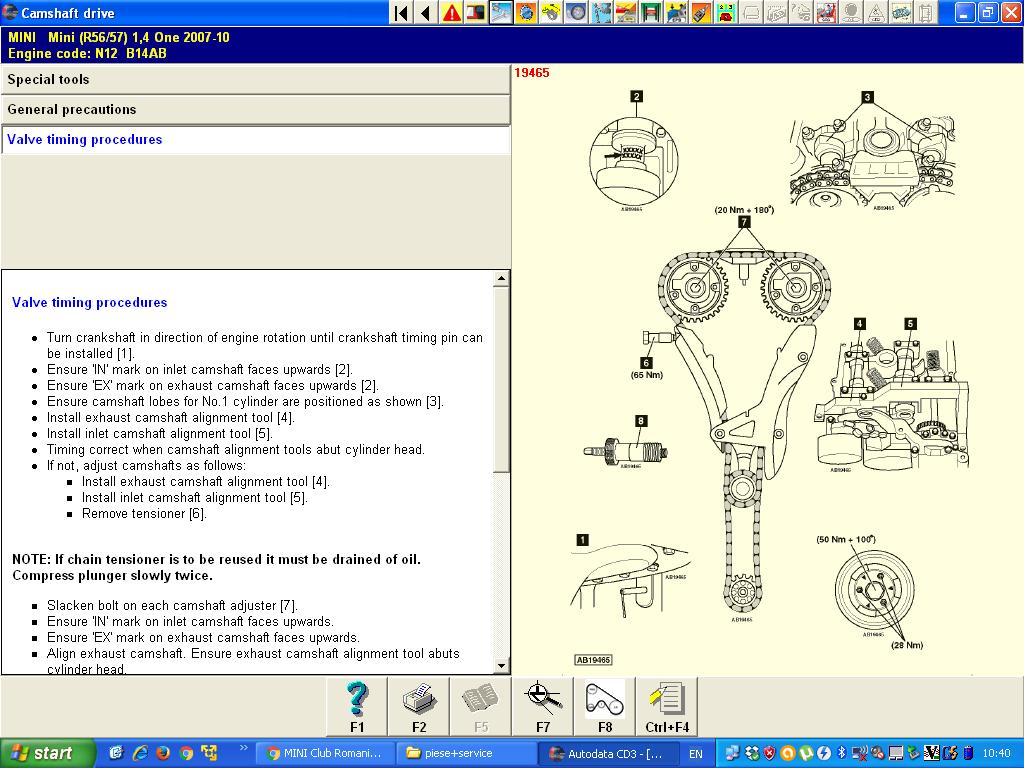Open the F7 magnifier zoom tool
Viewport: 1024px width, 768px height.
pyautogui.click(x=542, y=705)
